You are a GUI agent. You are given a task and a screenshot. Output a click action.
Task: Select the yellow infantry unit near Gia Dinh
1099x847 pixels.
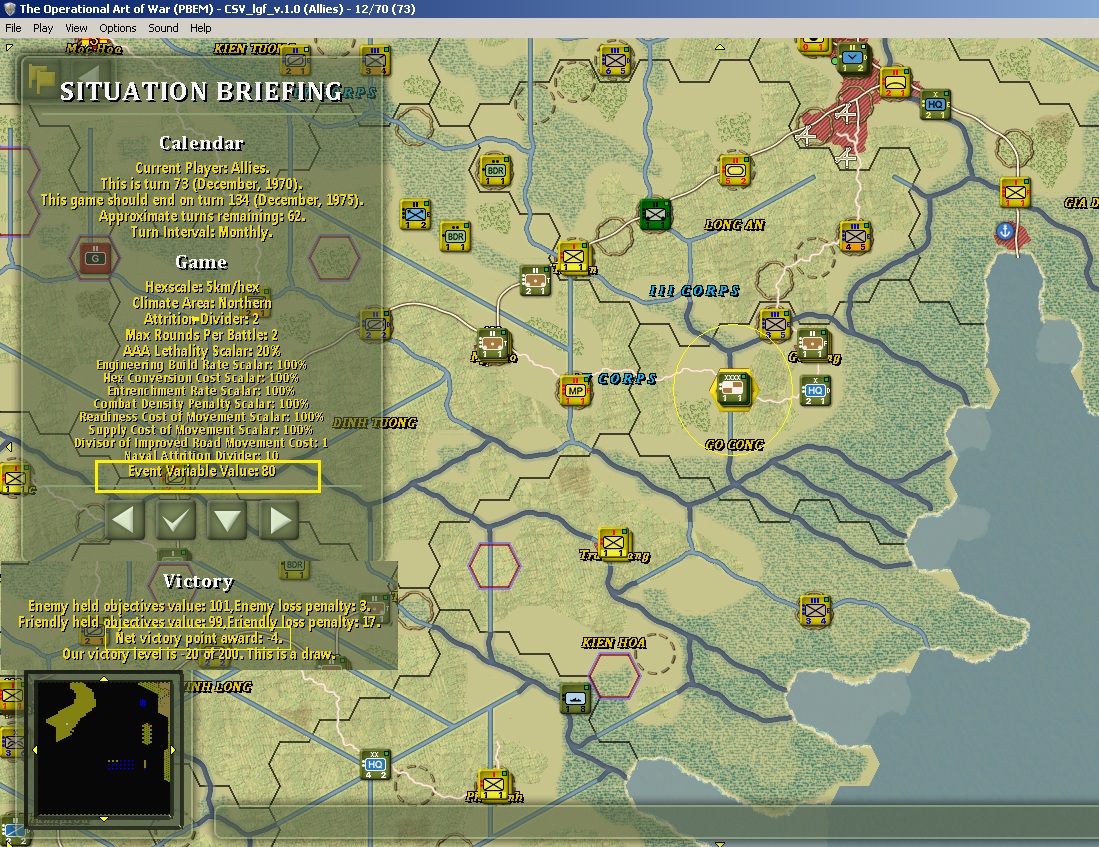1015,192
